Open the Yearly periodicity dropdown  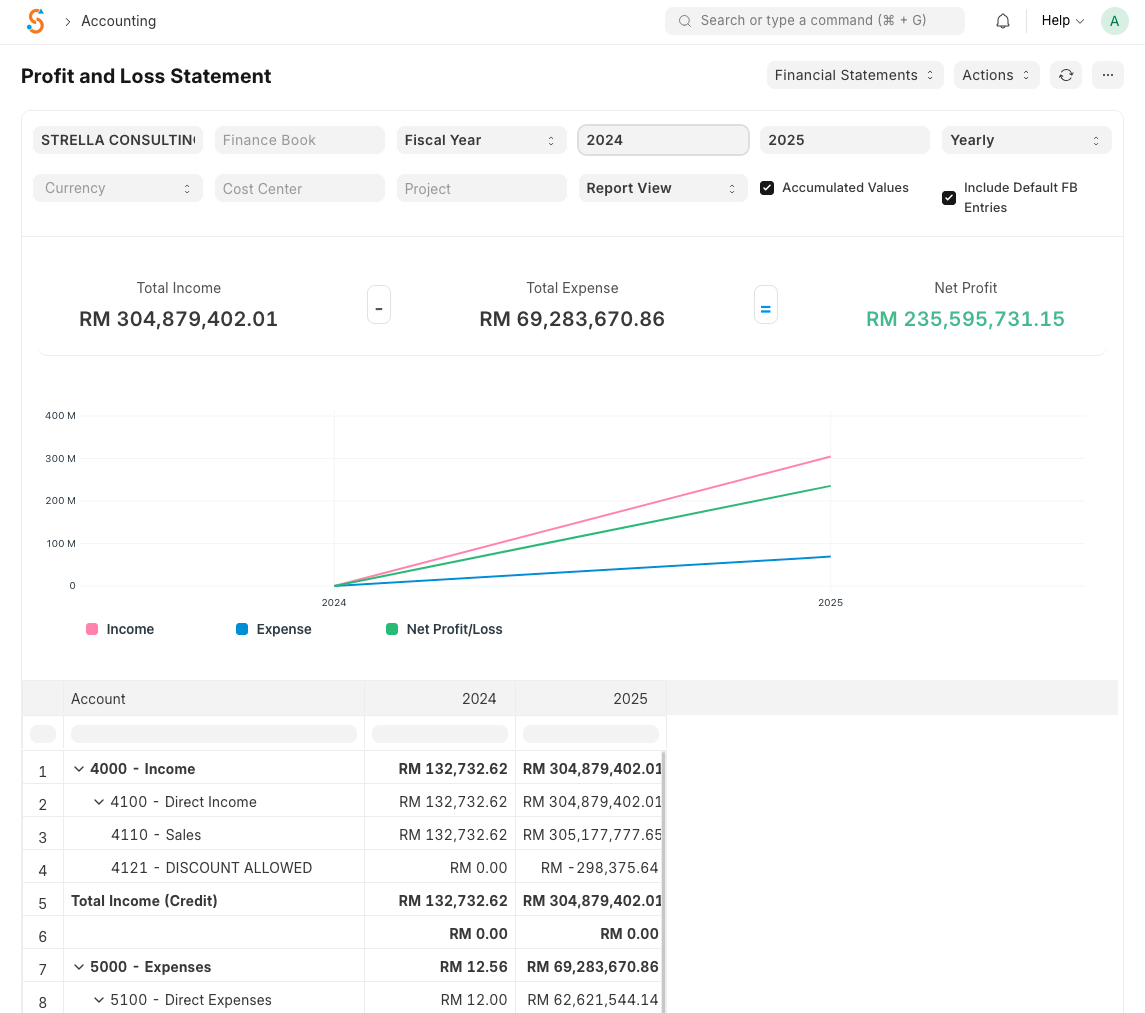1026,141
